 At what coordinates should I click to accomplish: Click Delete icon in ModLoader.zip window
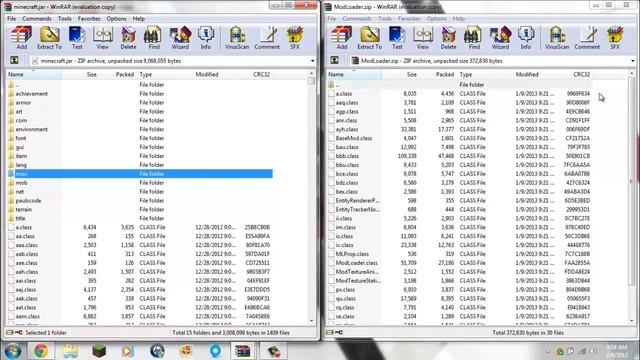click(449, 38)
